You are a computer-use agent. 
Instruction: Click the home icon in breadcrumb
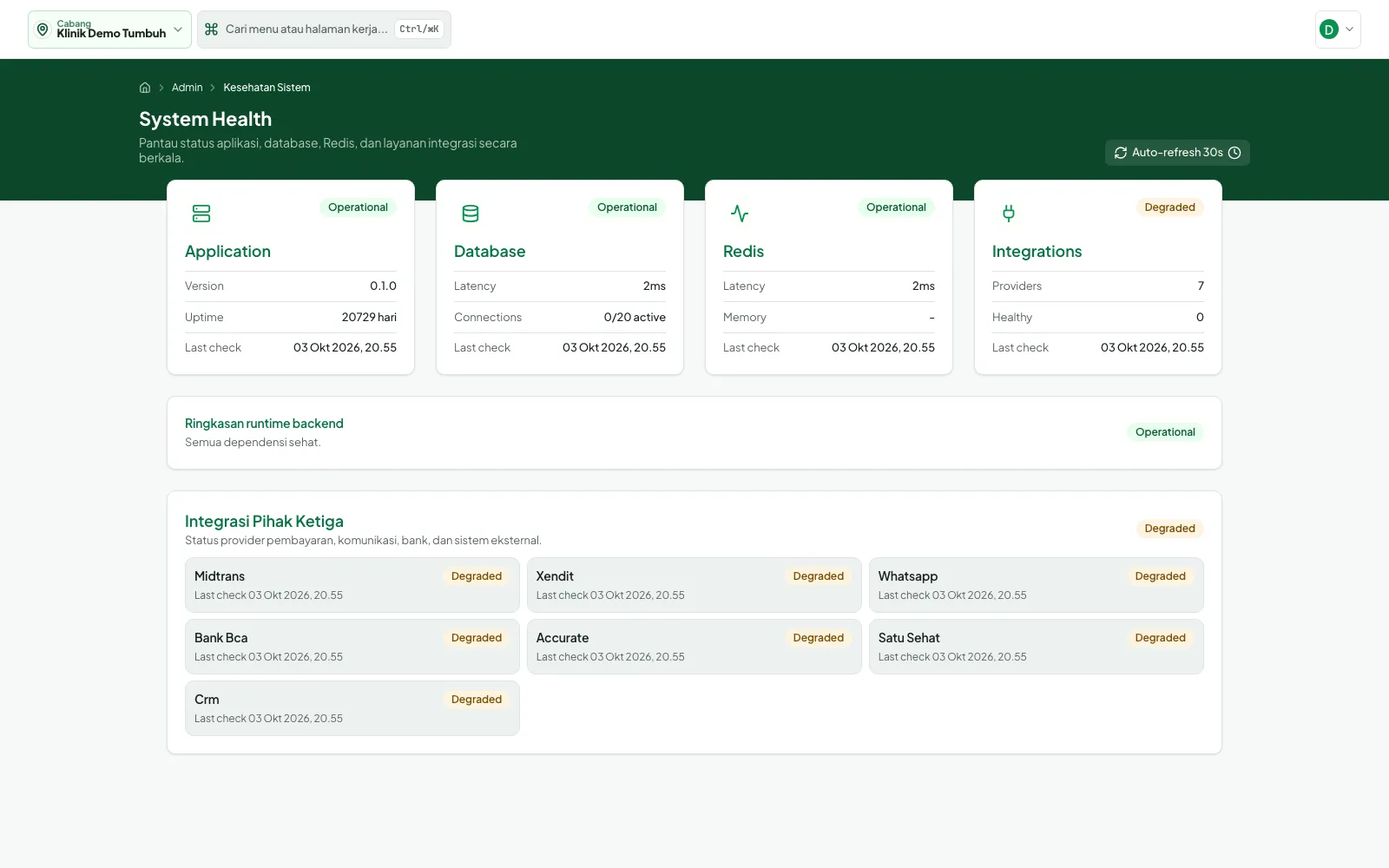[145, 88]
